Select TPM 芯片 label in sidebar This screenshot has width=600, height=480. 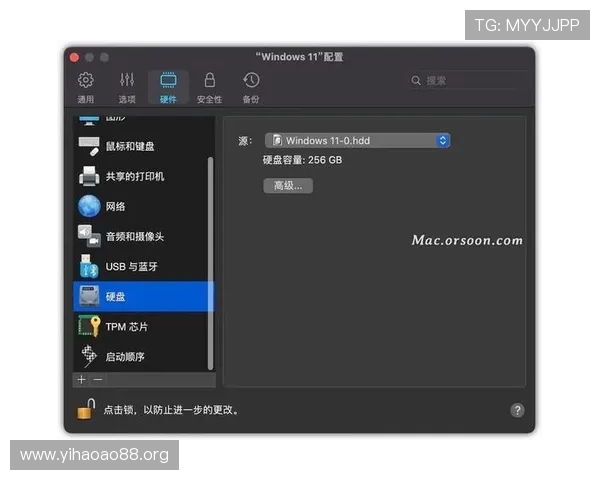coord(127,327)
